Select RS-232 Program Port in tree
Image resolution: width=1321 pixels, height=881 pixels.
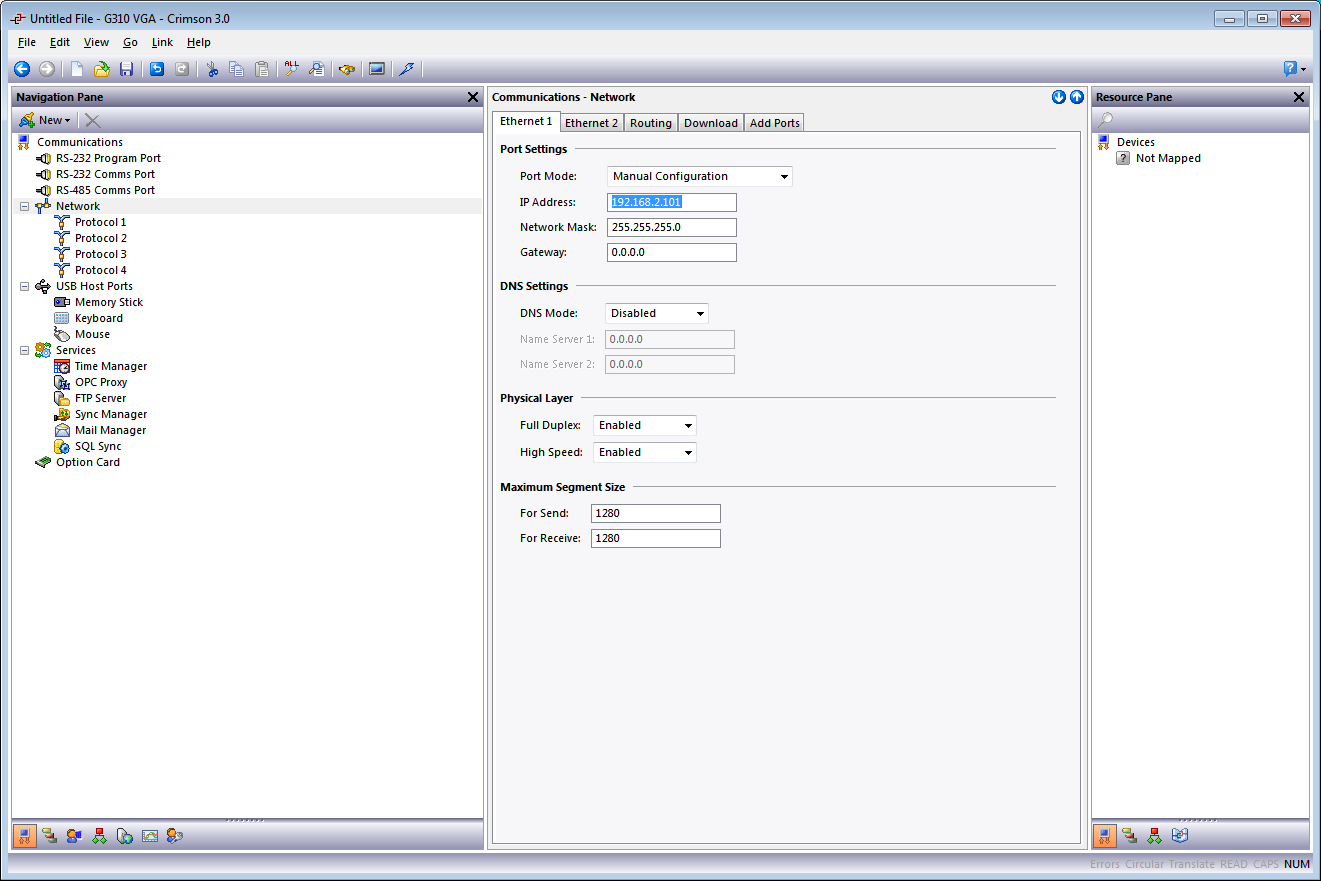pos(108,158)
